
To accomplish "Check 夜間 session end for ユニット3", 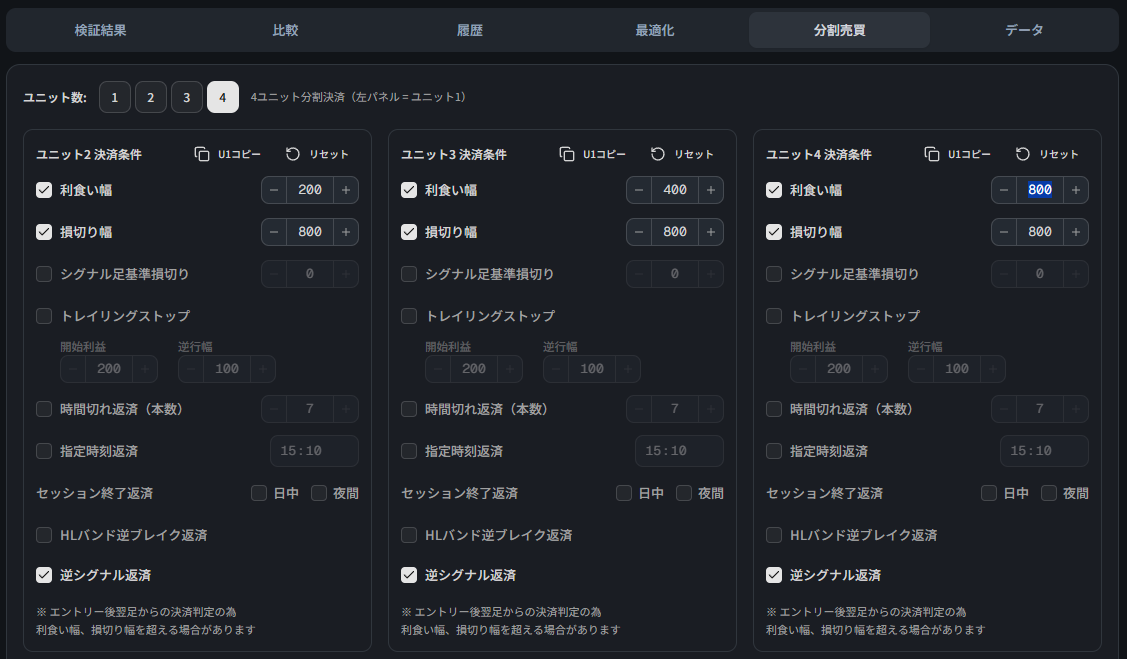I will click(x=684, y=493).
